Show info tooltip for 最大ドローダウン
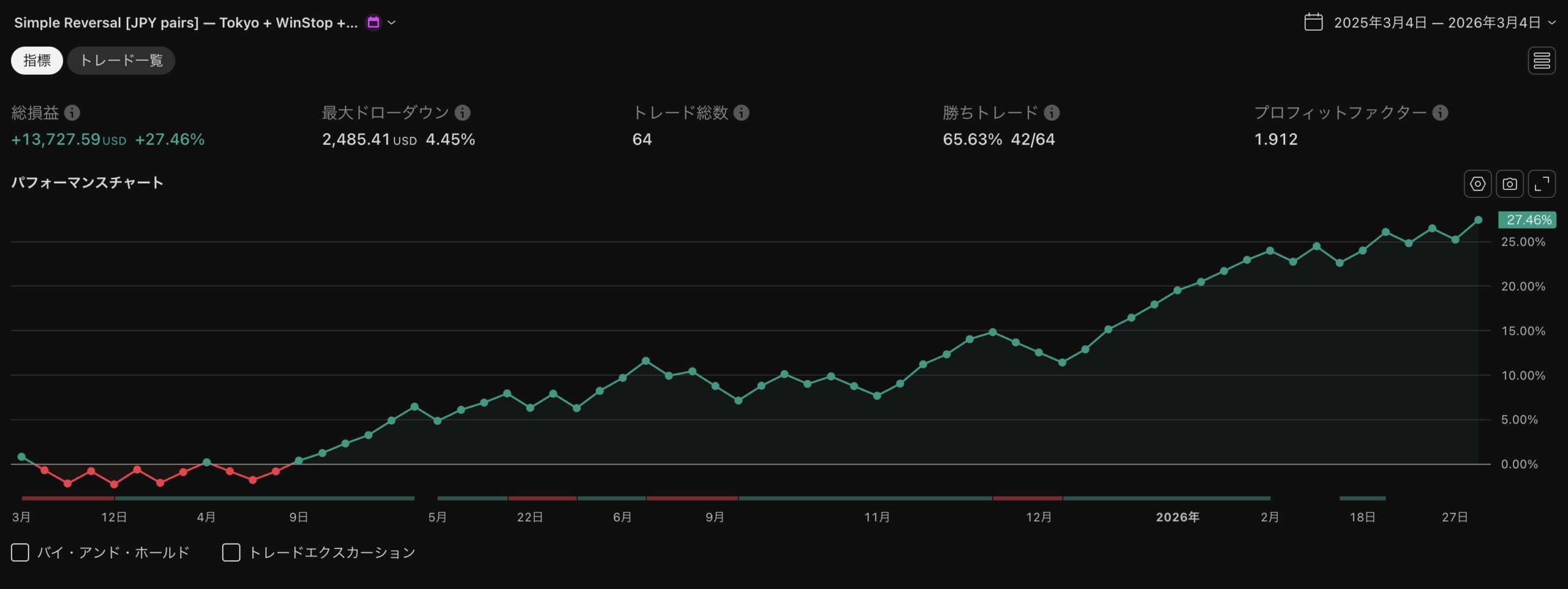 coord(462,113)
